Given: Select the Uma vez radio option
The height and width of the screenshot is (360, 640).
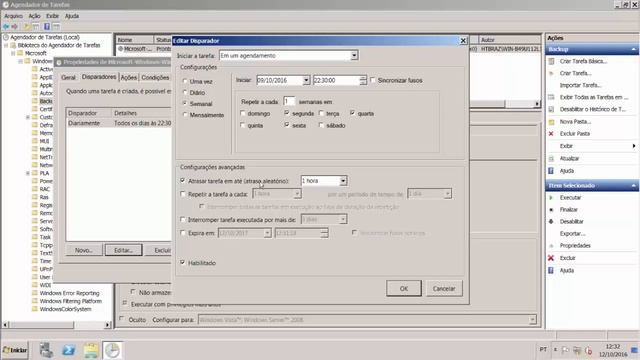Looking at the screenshot, I should pyautogui.click(x=185, y=81).
